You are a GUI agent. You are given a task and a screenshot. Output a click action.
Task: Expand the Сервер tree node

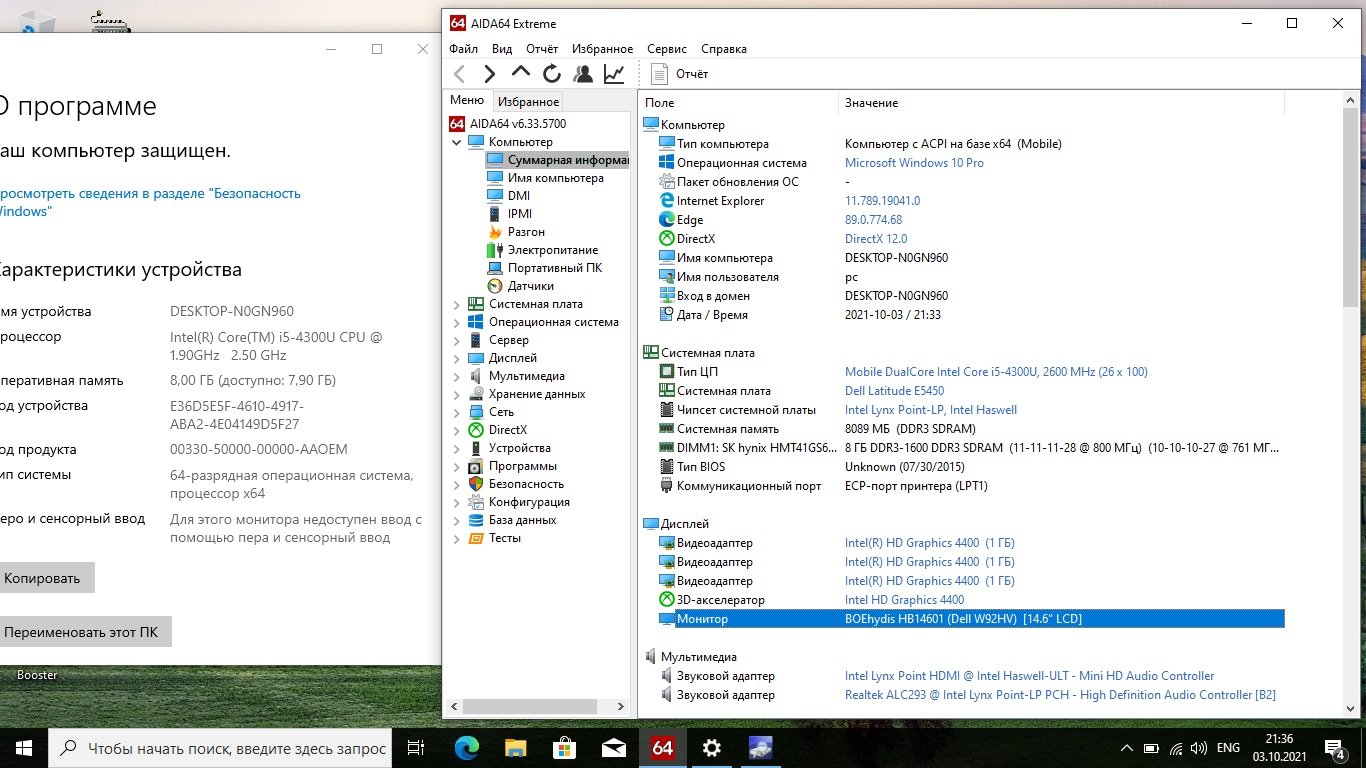tap(457, 340)
